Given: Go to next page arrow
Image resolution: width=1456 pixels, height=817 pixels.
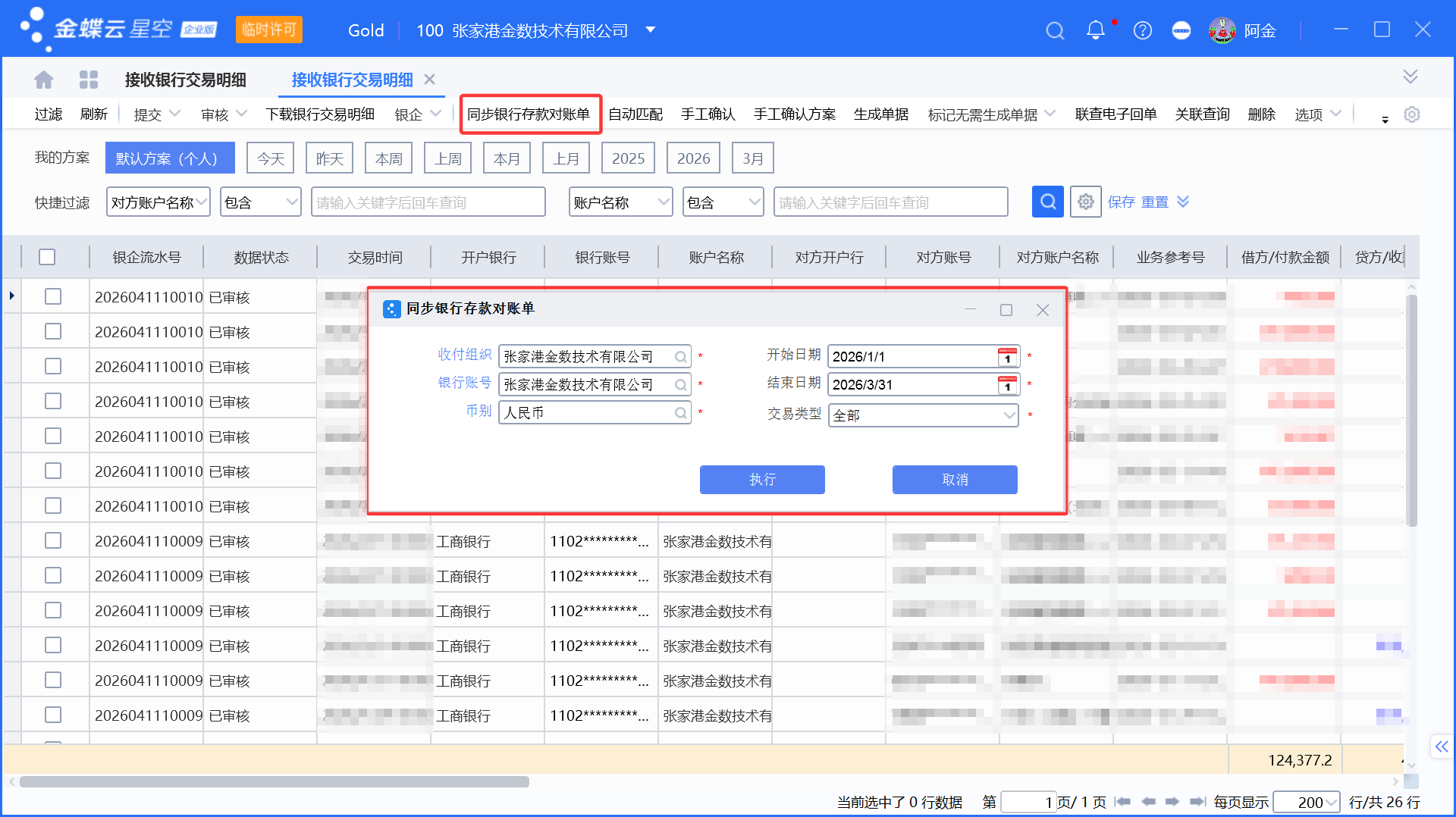Looking at the screenshot, I should 1172,802.
